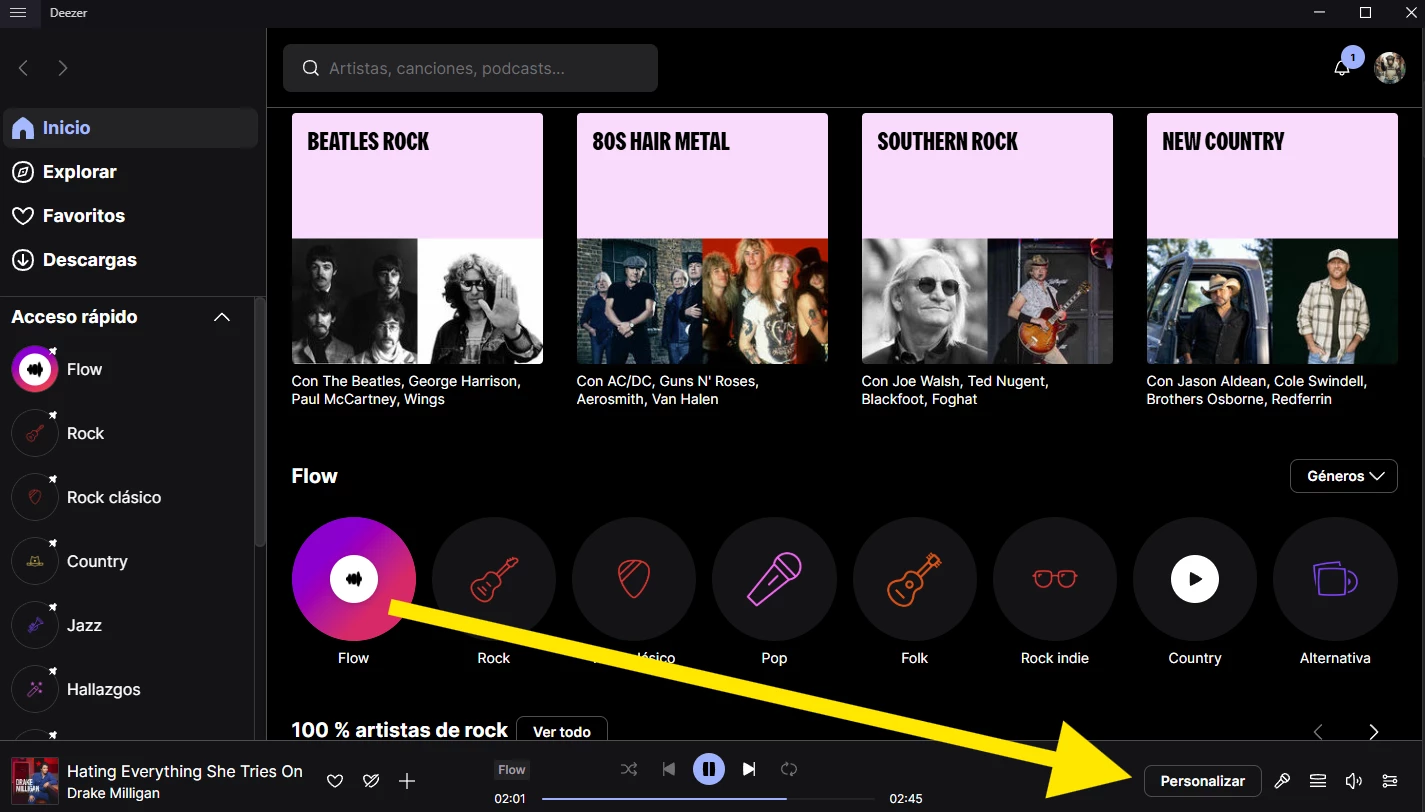Click the Flow section heading
1425x812 pixels.
[315, 476]
